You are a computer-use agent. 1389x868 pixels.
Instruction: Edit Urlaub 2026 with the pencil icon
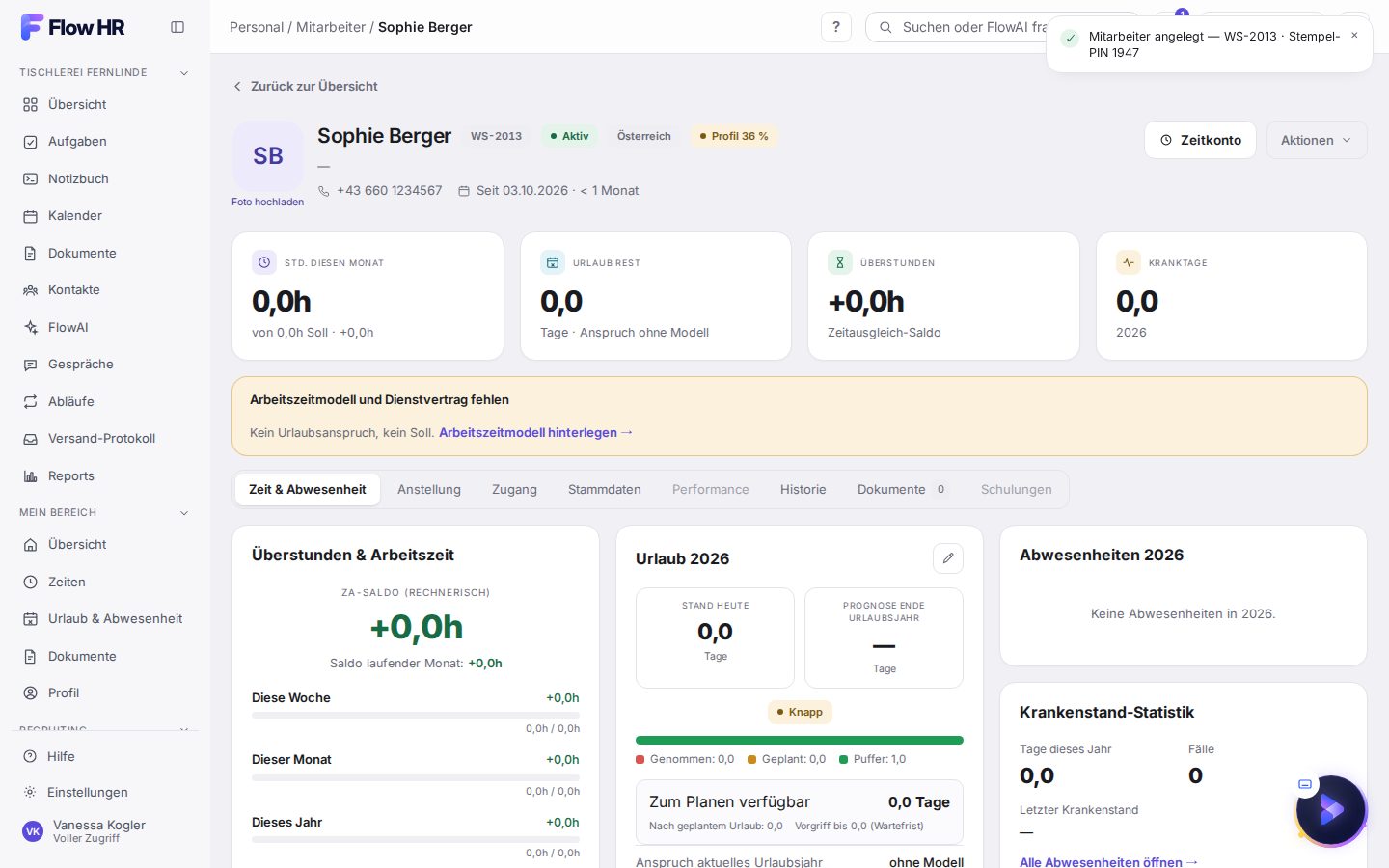(x=948, y=558)
